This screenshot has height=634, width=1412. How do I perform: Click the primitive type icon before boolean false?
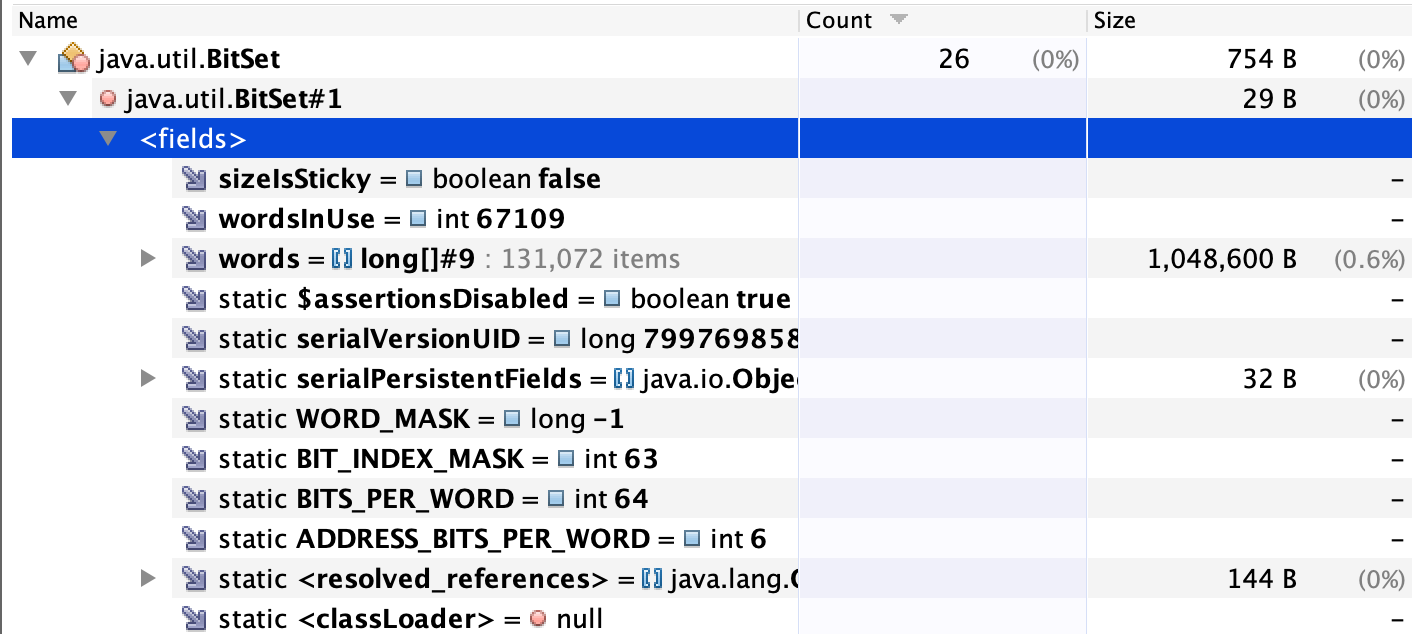pos(415,180)
